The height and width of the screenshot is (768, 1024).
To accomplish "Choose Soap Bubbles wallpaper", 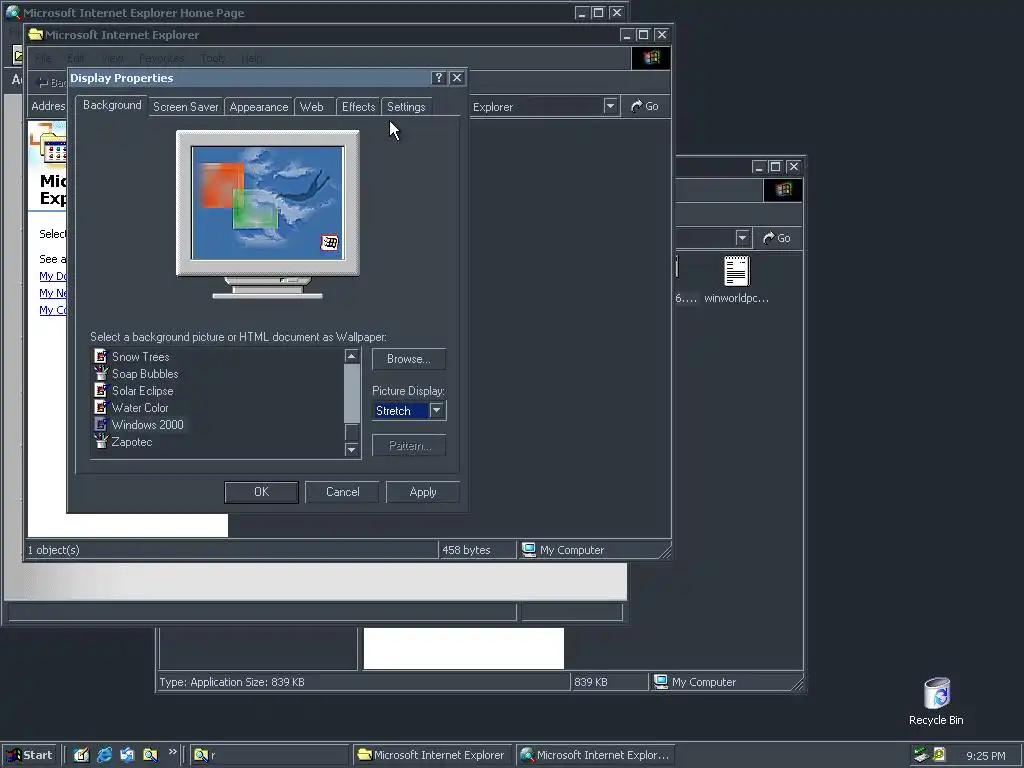I will 145,374.
